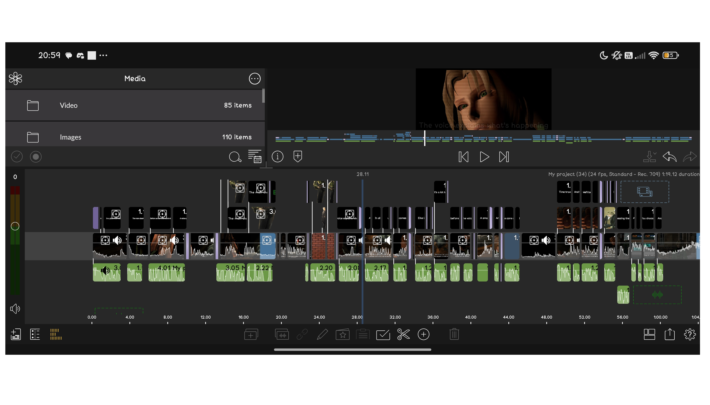Show clip info with the info icon

(278, 157)
